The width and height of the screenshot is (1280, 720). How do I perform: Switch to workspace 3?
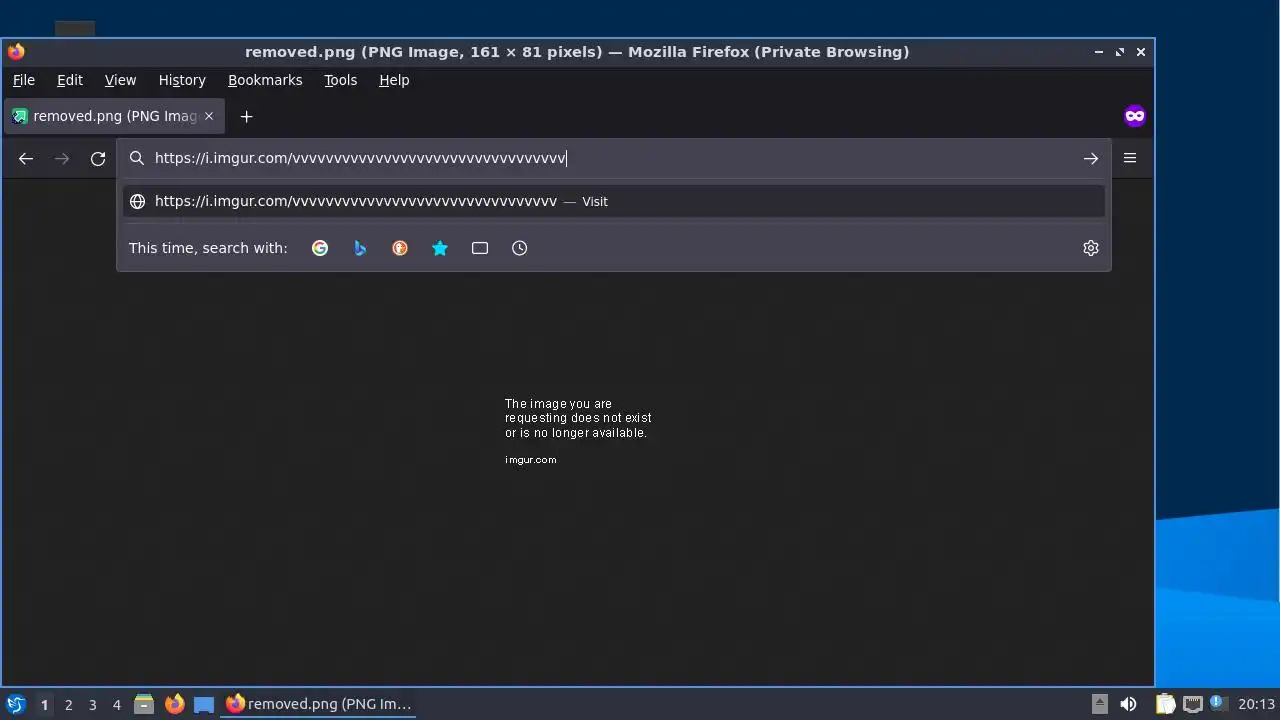tap(92, 704)
